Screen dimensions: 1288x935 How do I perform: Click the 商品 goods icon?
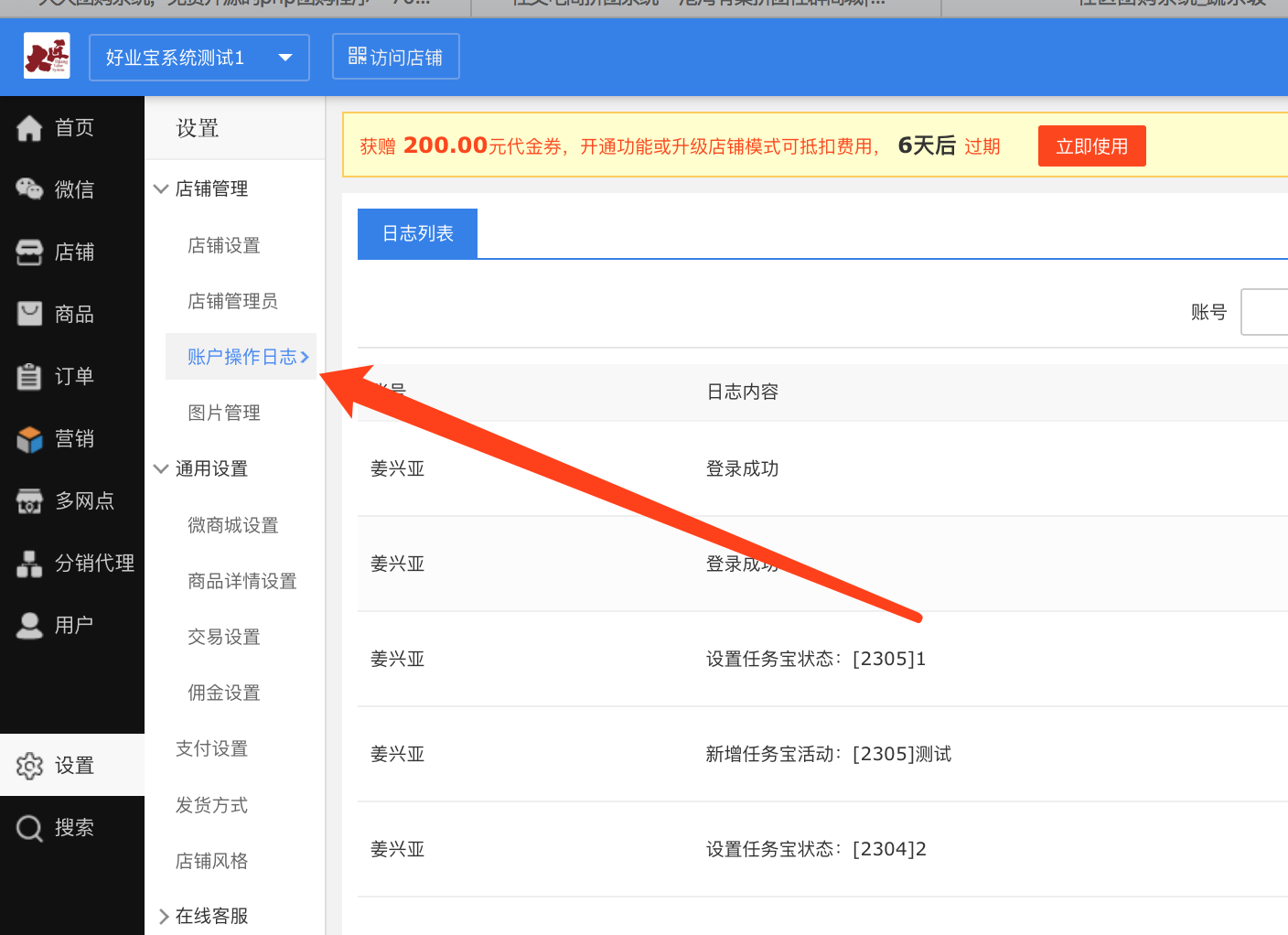click(29, 314)
